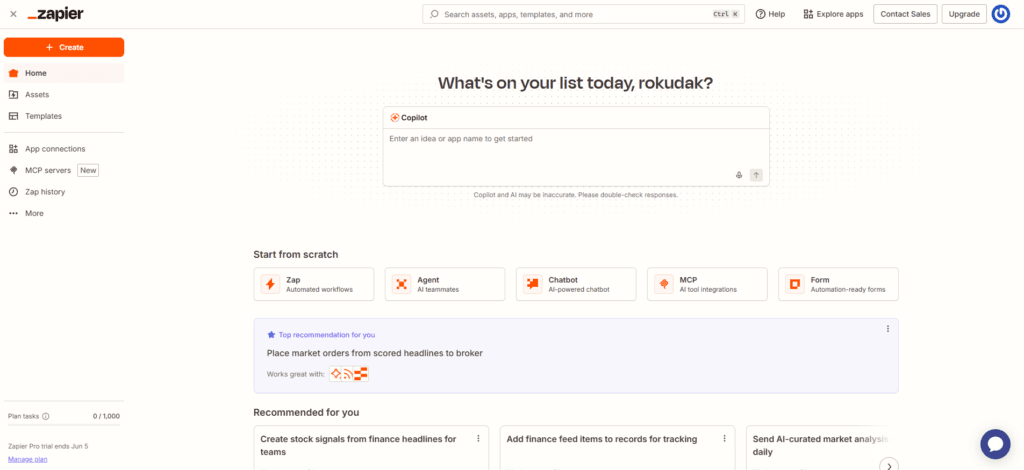Click the MCP servers icon
This screenshot has width=1024, height=470.
pos(13,170)
